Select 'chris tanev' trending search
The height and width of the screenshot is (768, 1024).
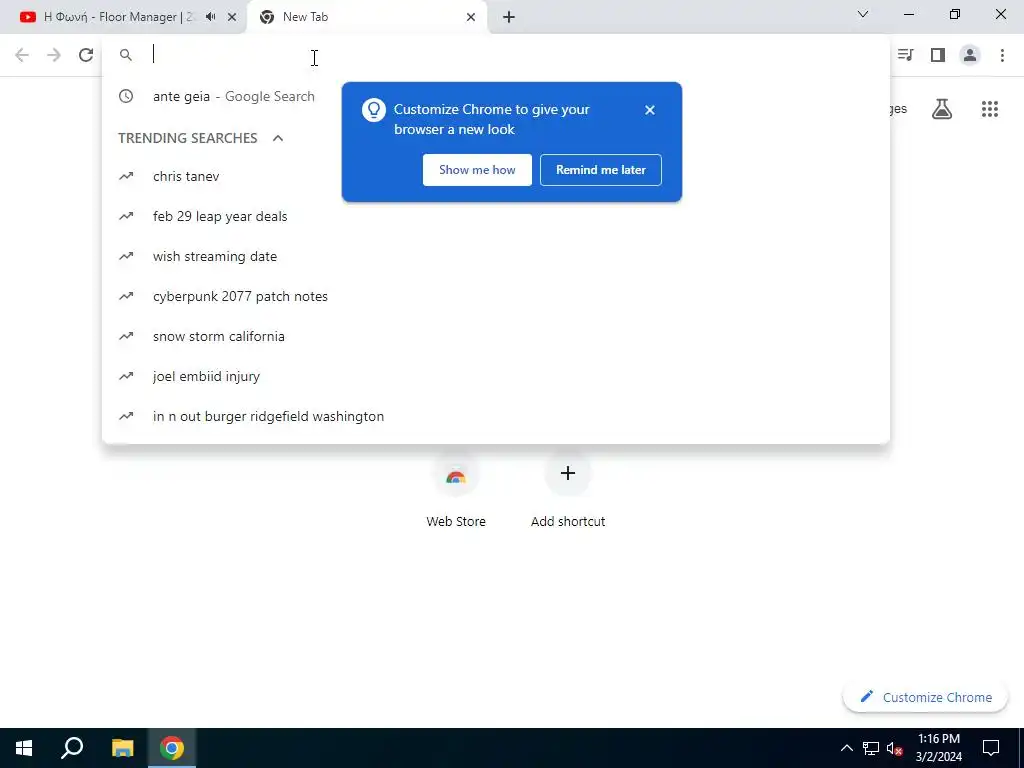pyautogui.click(x=495, y=176)
